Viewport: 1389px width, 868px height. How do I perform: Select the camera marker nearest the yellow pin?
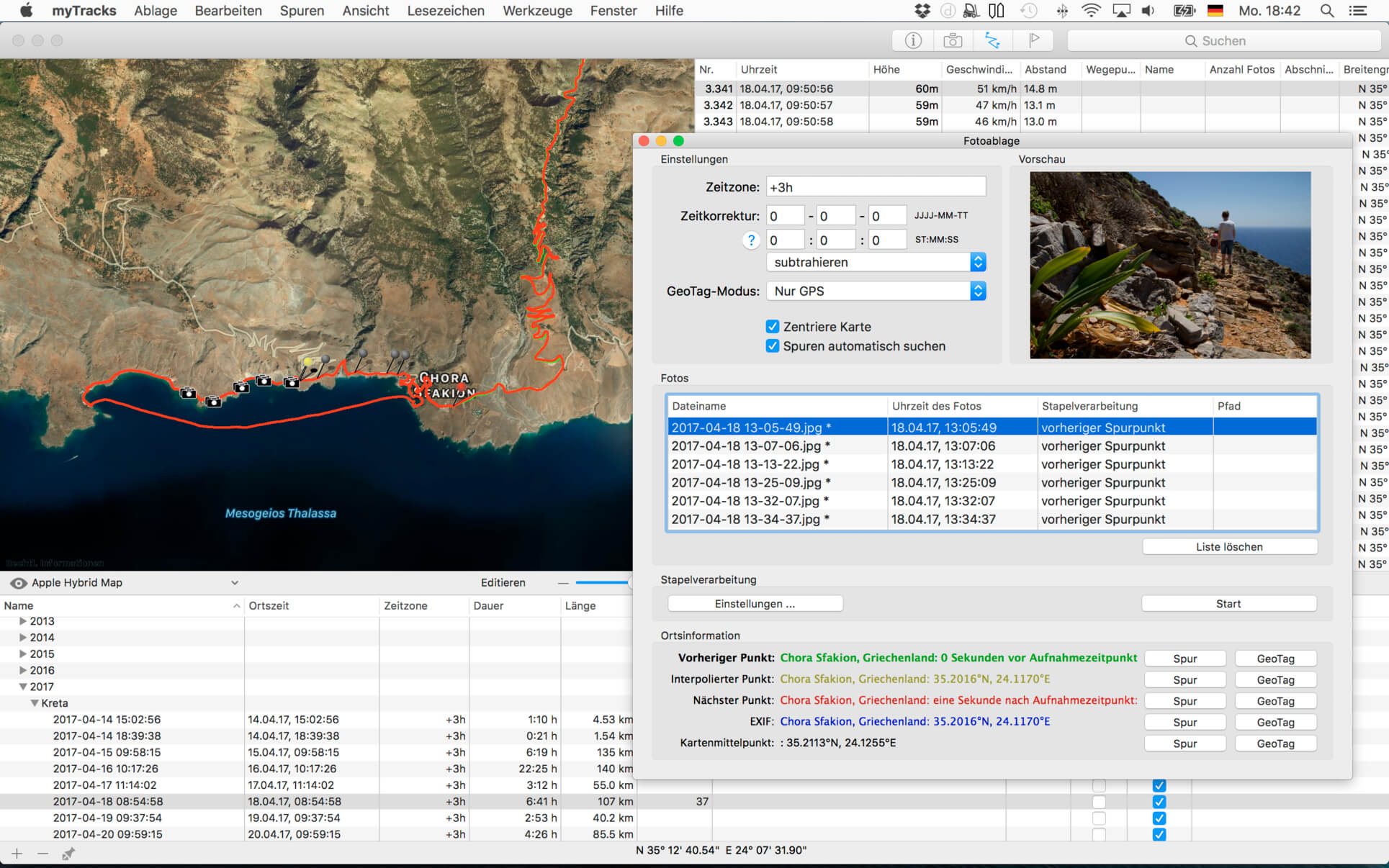(291, 383)
